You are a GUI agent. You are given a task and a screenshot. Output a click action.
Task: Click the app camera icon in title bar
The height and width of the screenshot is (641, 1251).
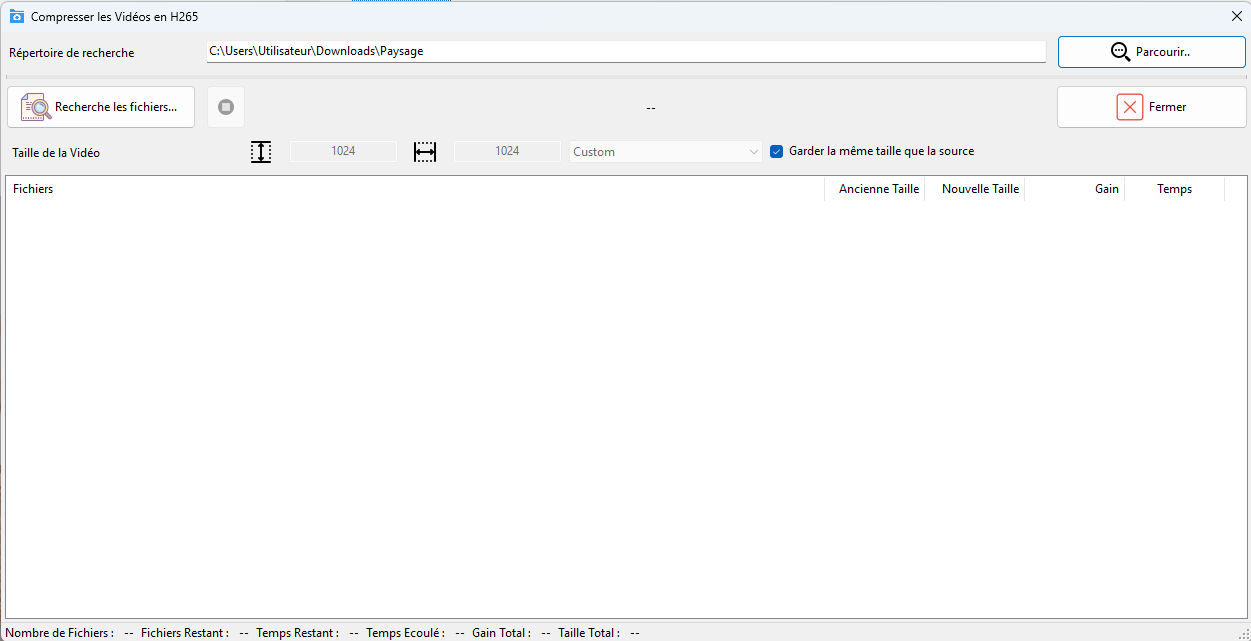point(17,17)
